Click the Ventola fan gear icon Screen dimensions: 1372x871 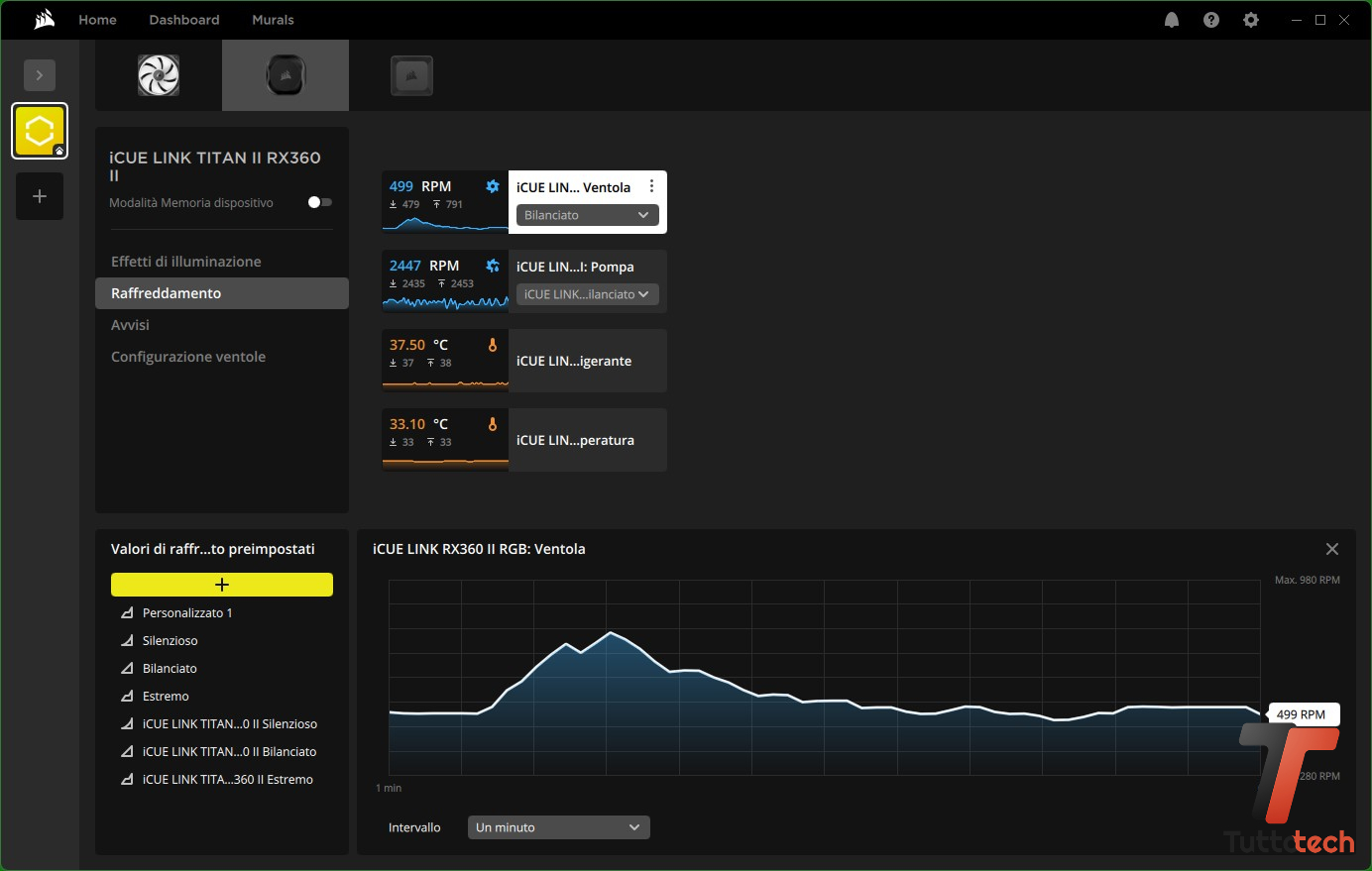tap(493, 186)
